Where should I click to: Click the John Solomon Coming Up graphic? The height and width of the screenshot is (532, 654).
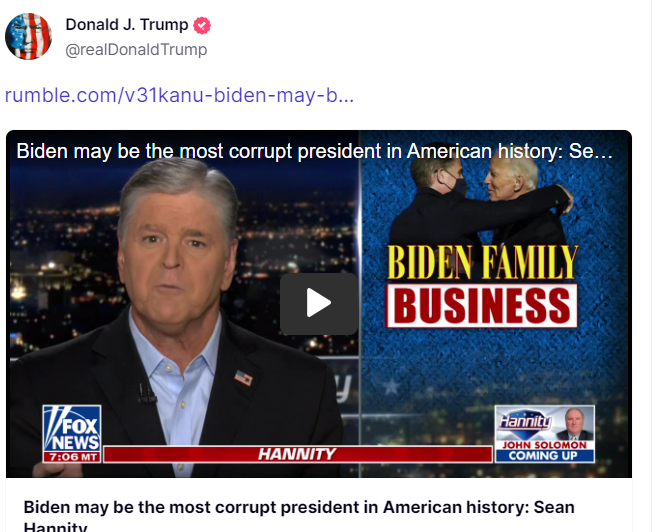pyautogui.click(x=544, y=433)
